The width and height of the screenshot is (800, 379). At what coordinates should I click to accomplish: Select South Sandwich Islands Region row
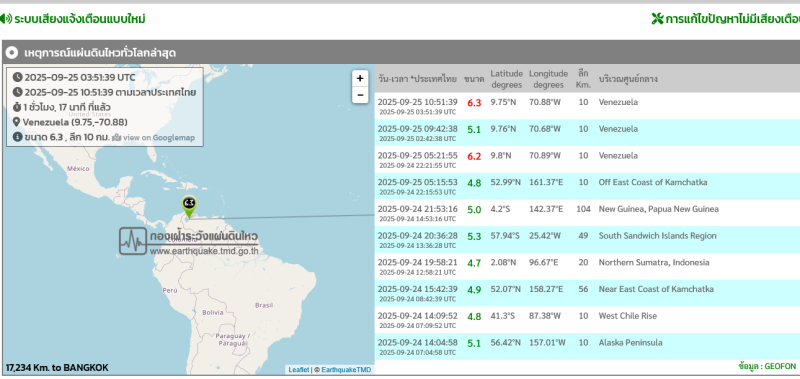587,240
